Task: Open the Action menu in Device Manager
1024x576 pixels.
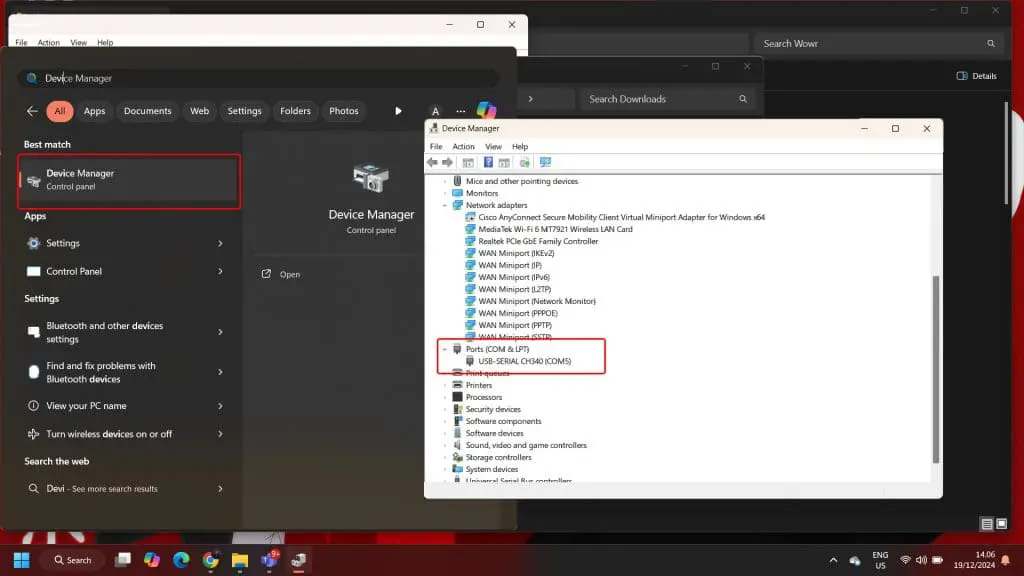Action: (x=463, y=146)
